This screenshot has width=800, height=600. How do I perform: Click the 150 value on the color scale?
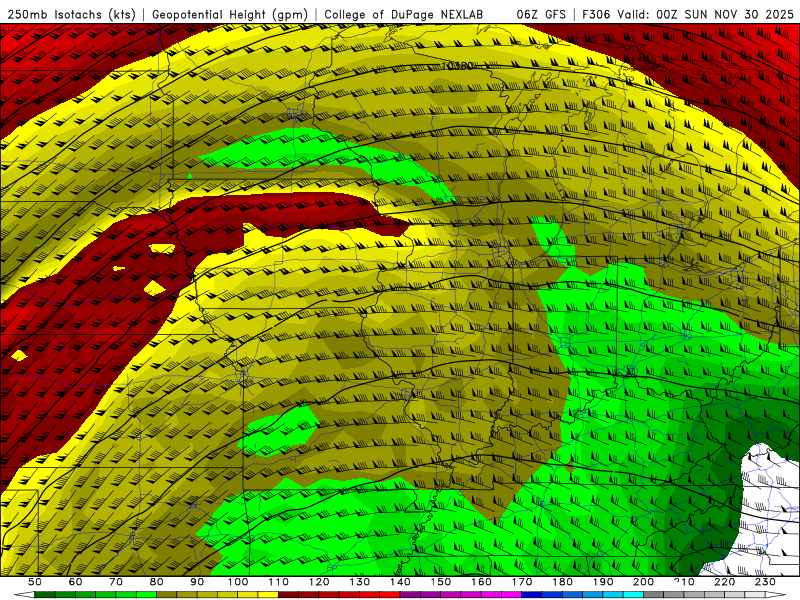441,582
